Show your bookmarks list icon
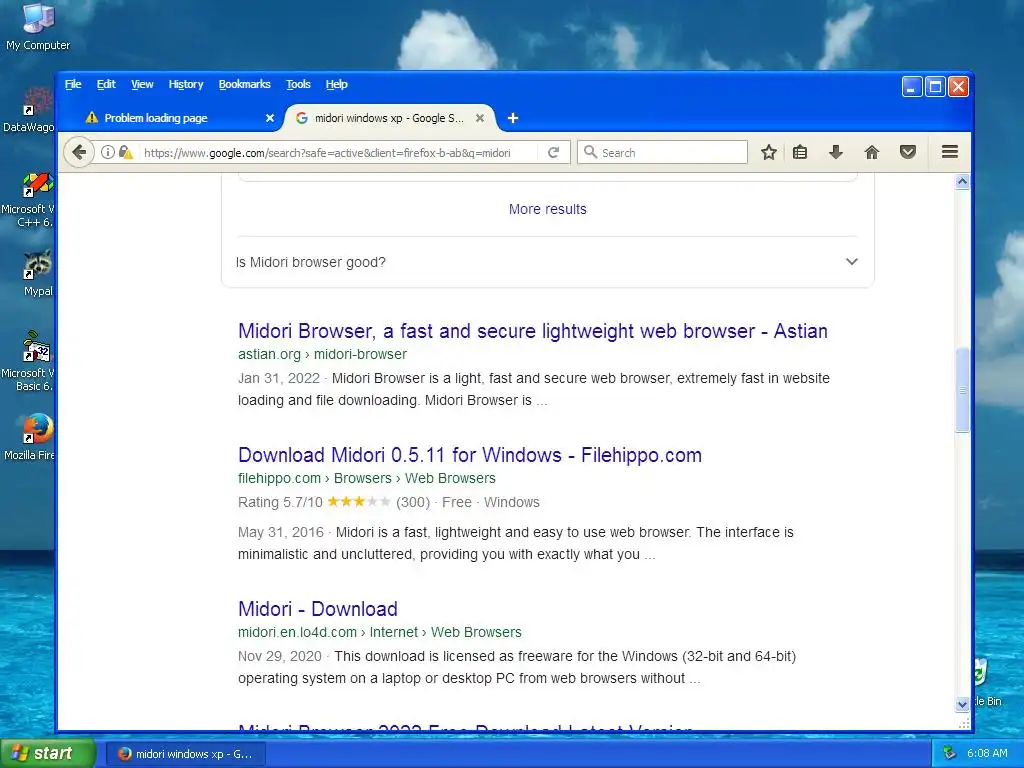This screenshot has width=1024, height=768. coord(800,152)
